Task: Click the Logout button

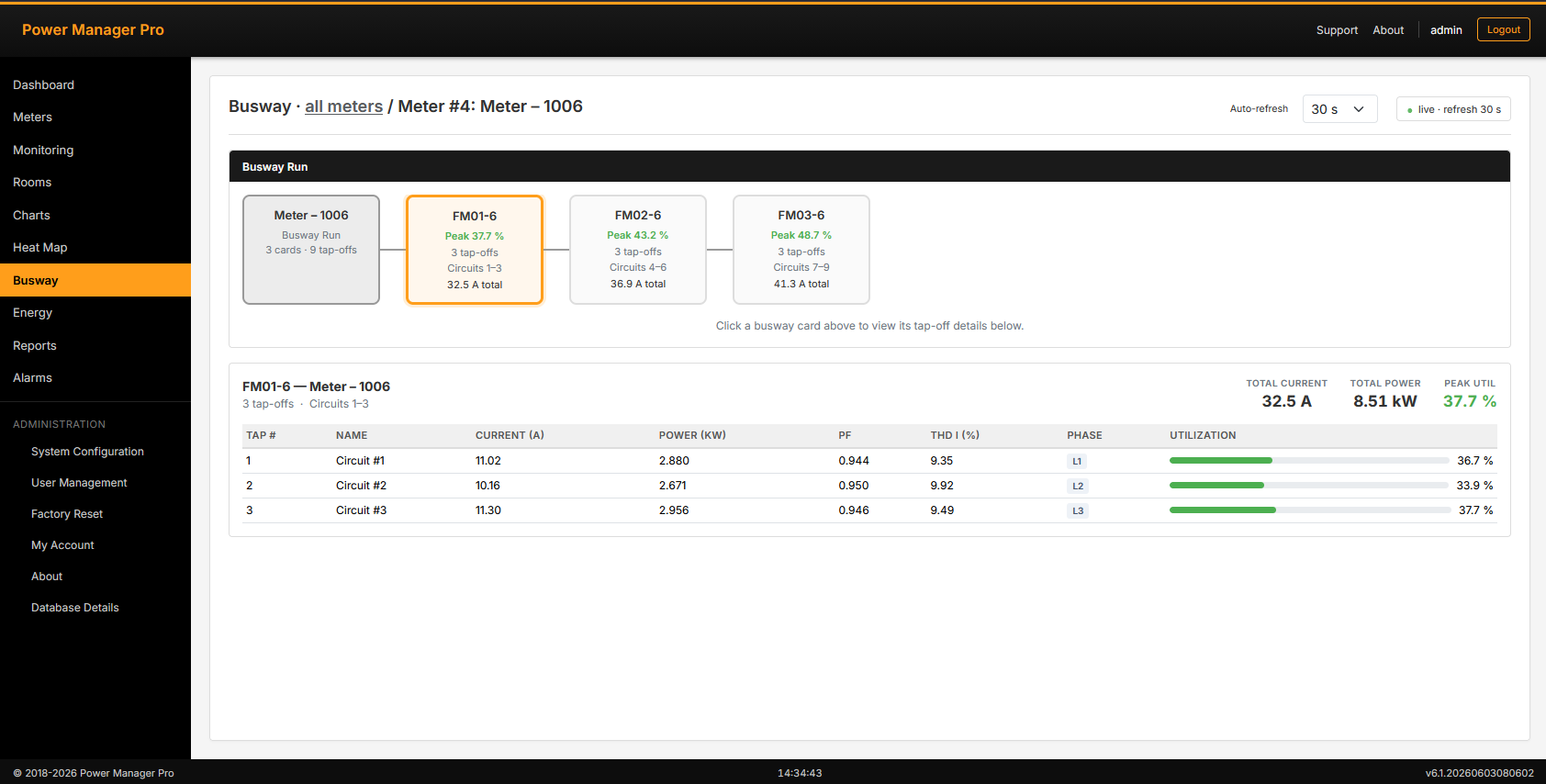Action: point(1504,29)
